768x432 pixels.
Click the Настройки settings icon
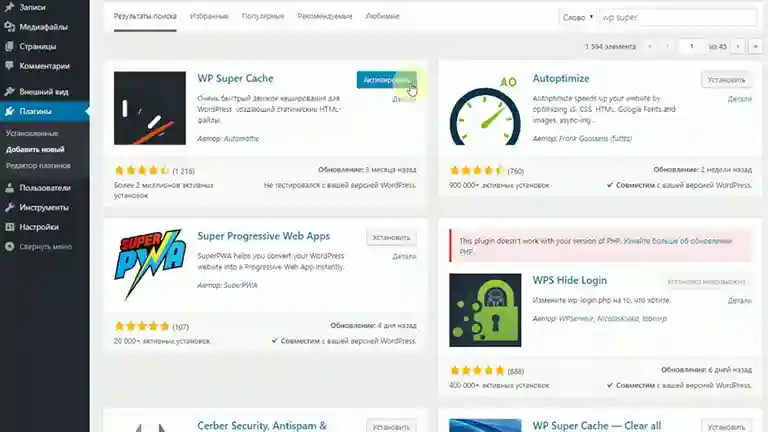click(x=9, y=227)
